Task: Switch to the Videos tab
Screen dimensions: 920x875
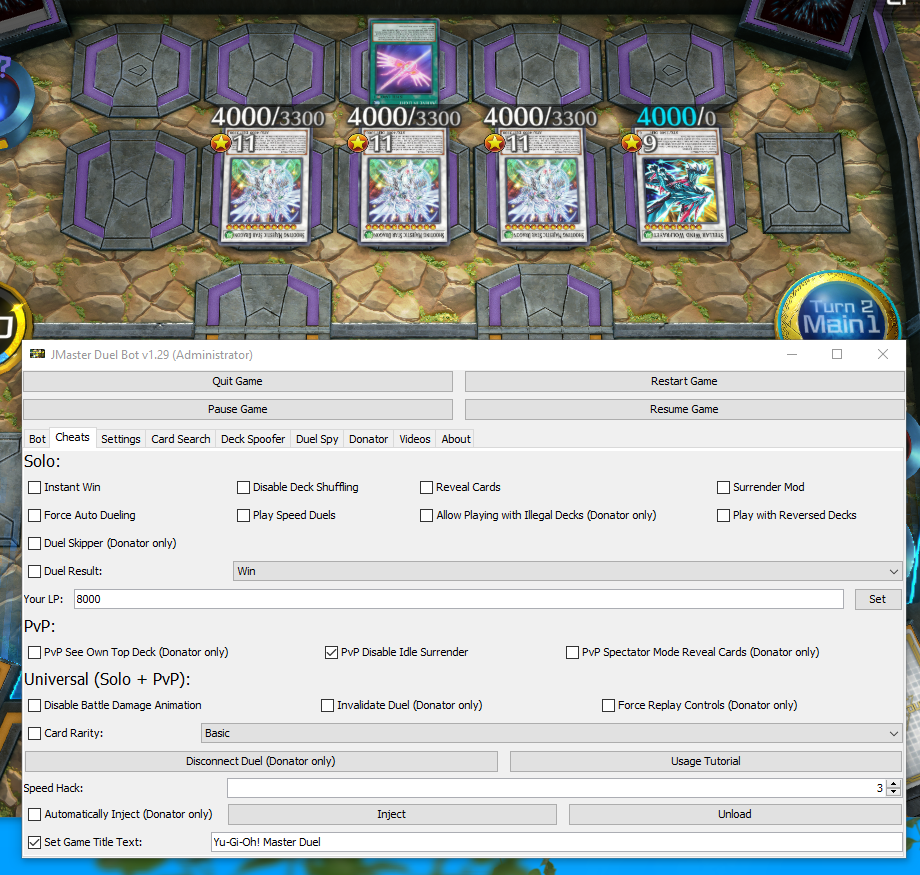Action: click(415, 439)
